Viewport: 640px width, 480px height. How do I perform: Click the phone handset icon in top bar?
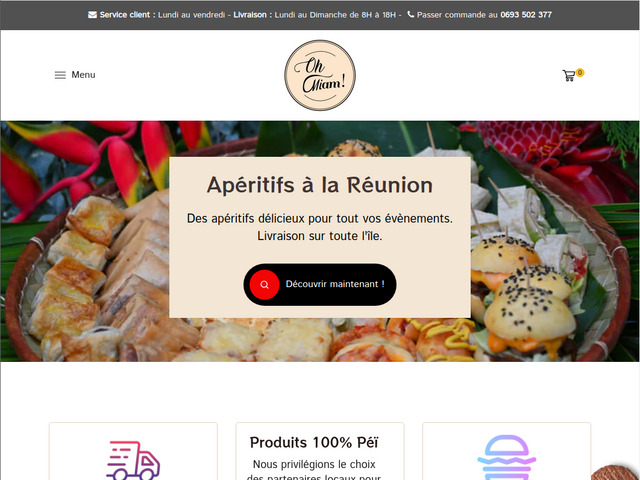pos(411,14)
